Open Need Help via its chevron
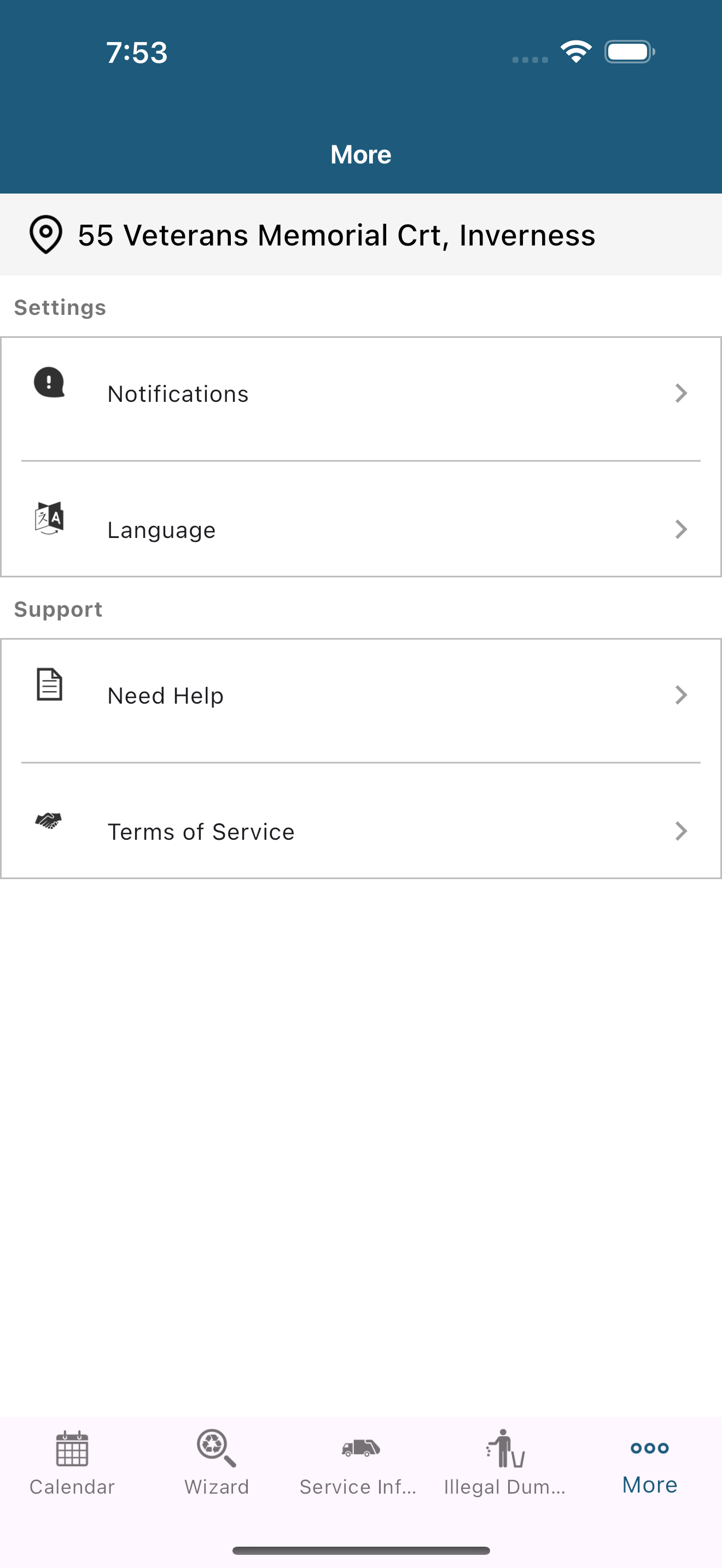Screen dimensions: 722x1568 [x=682, y=694]
